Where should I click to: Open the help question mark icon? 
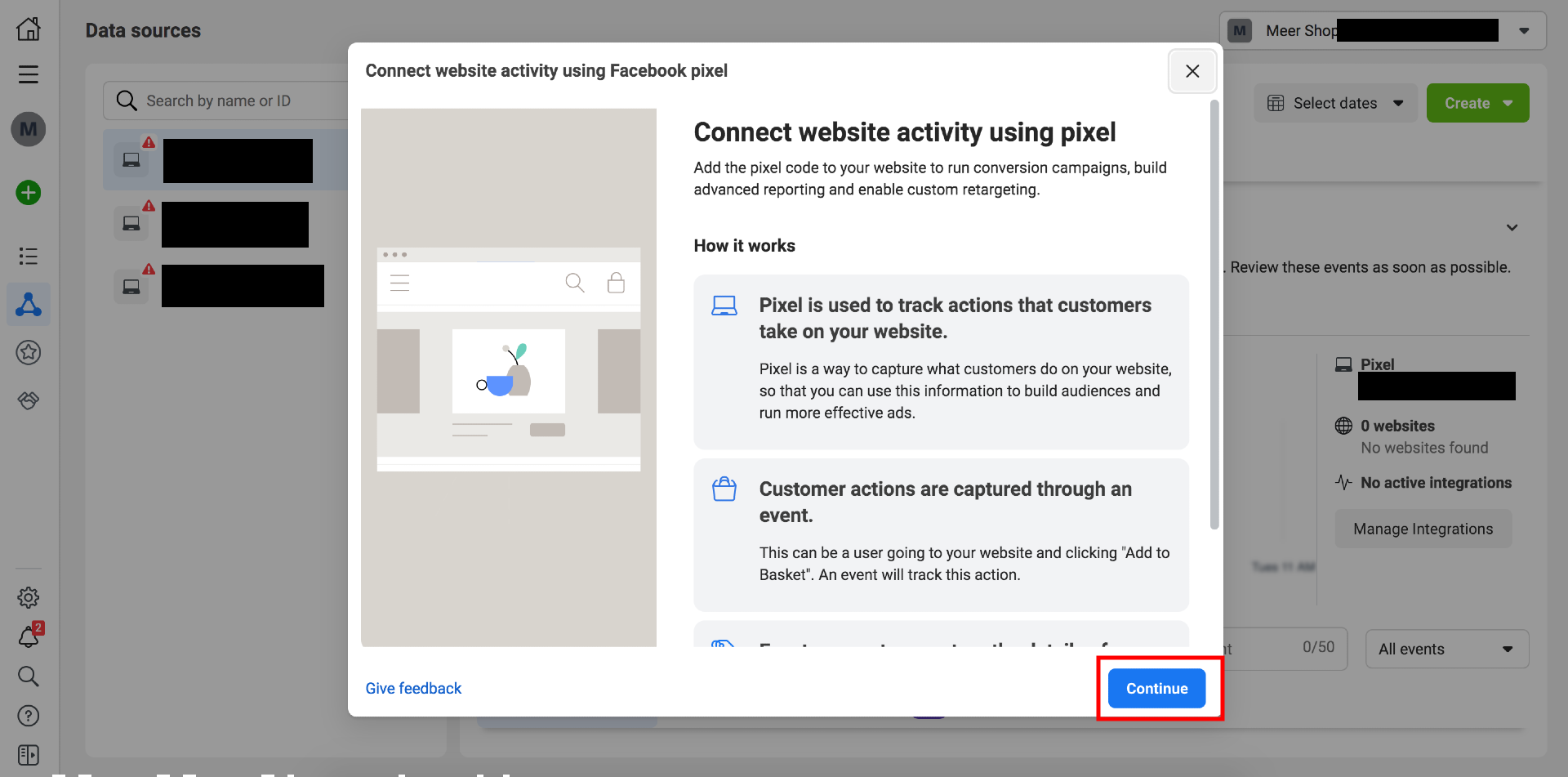click(x=29, y=716)
